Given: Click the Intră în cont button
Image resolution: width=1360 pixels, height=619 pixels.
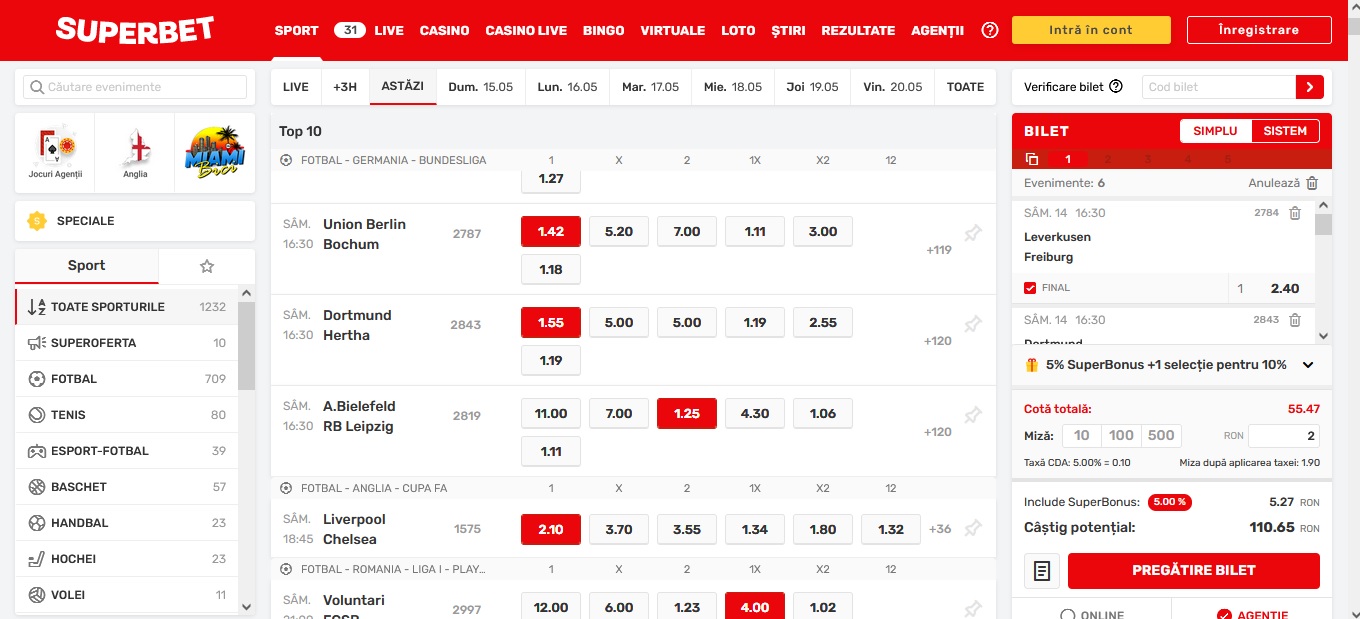Looking at the screenshot, I should (x=1091, y=30).
